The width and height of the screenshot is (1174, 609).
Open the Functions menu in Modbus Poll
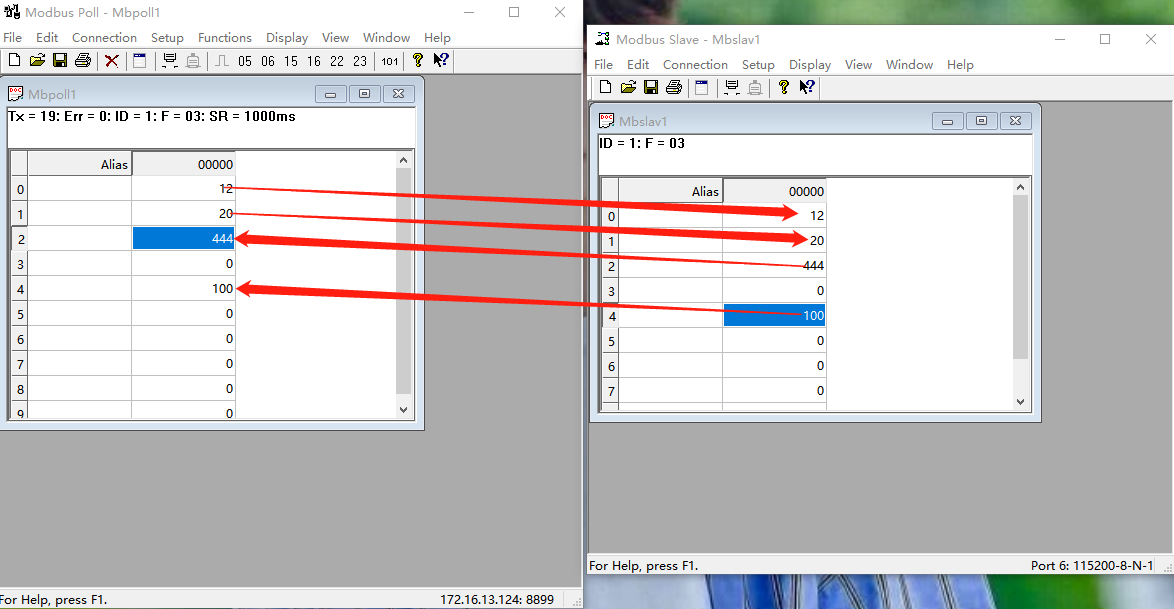point(225,38)
